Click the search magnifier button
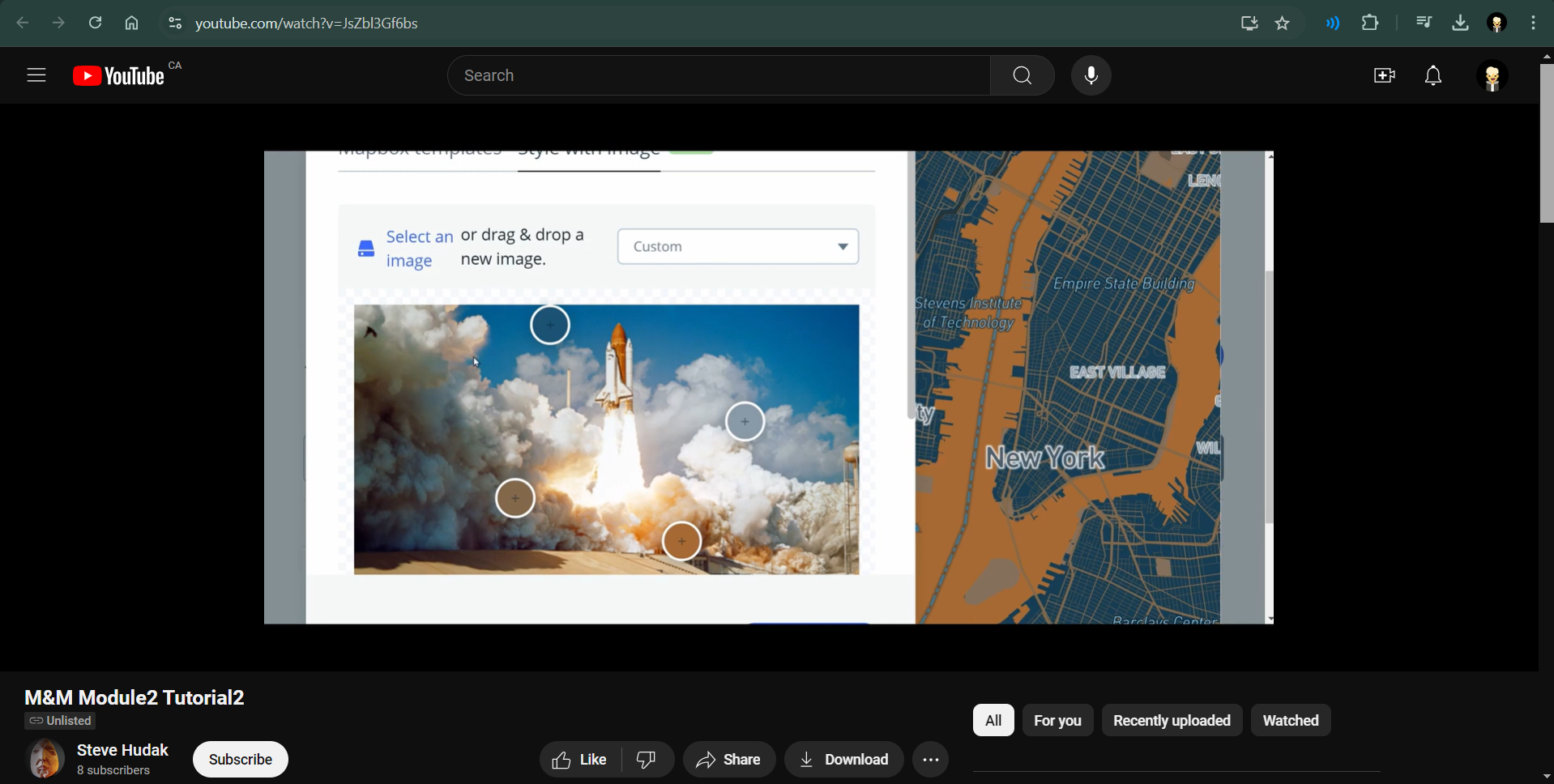 (x=1022, y=76)
